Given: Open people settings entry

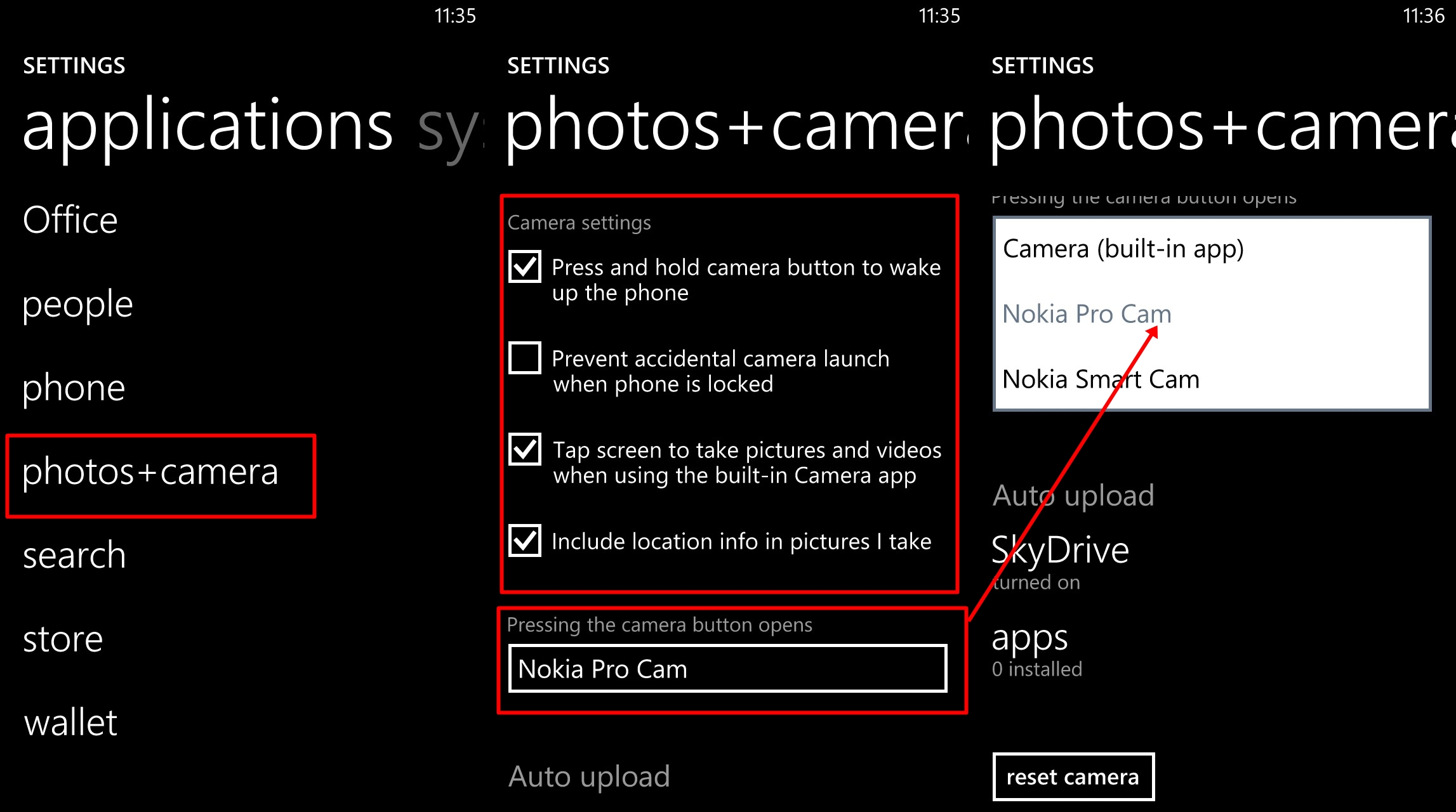Looking at the screenshot, I should click(78, 305).
